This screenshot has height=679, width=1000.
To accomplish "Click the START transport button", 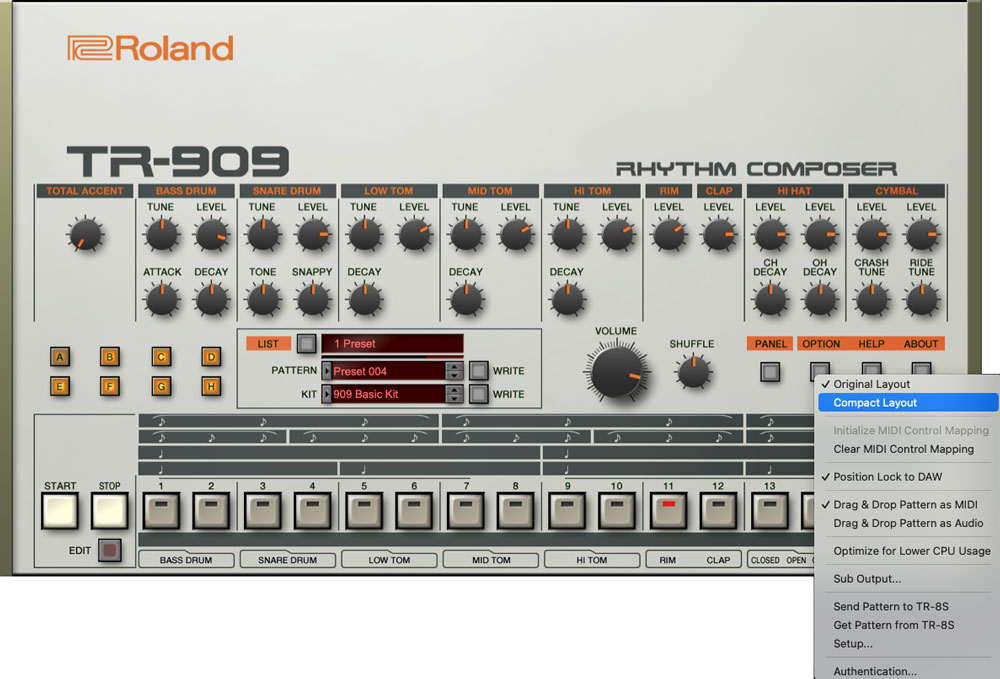I will [60, 511].
